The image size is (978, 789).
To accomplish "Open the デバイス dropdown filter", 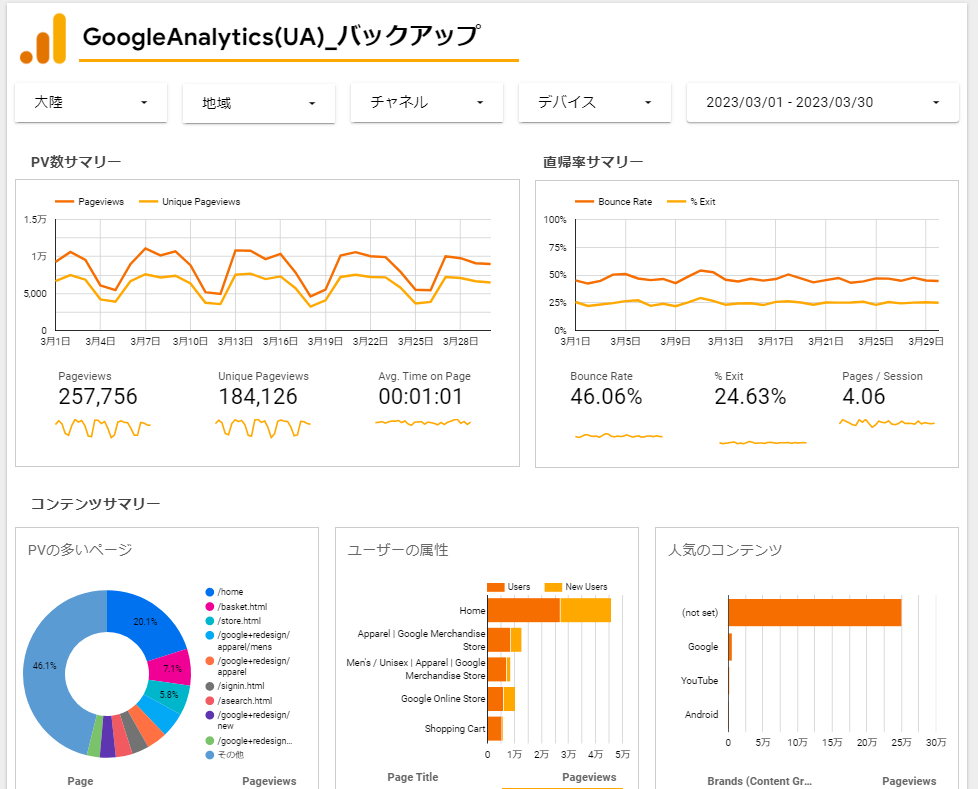I will 594,102.
